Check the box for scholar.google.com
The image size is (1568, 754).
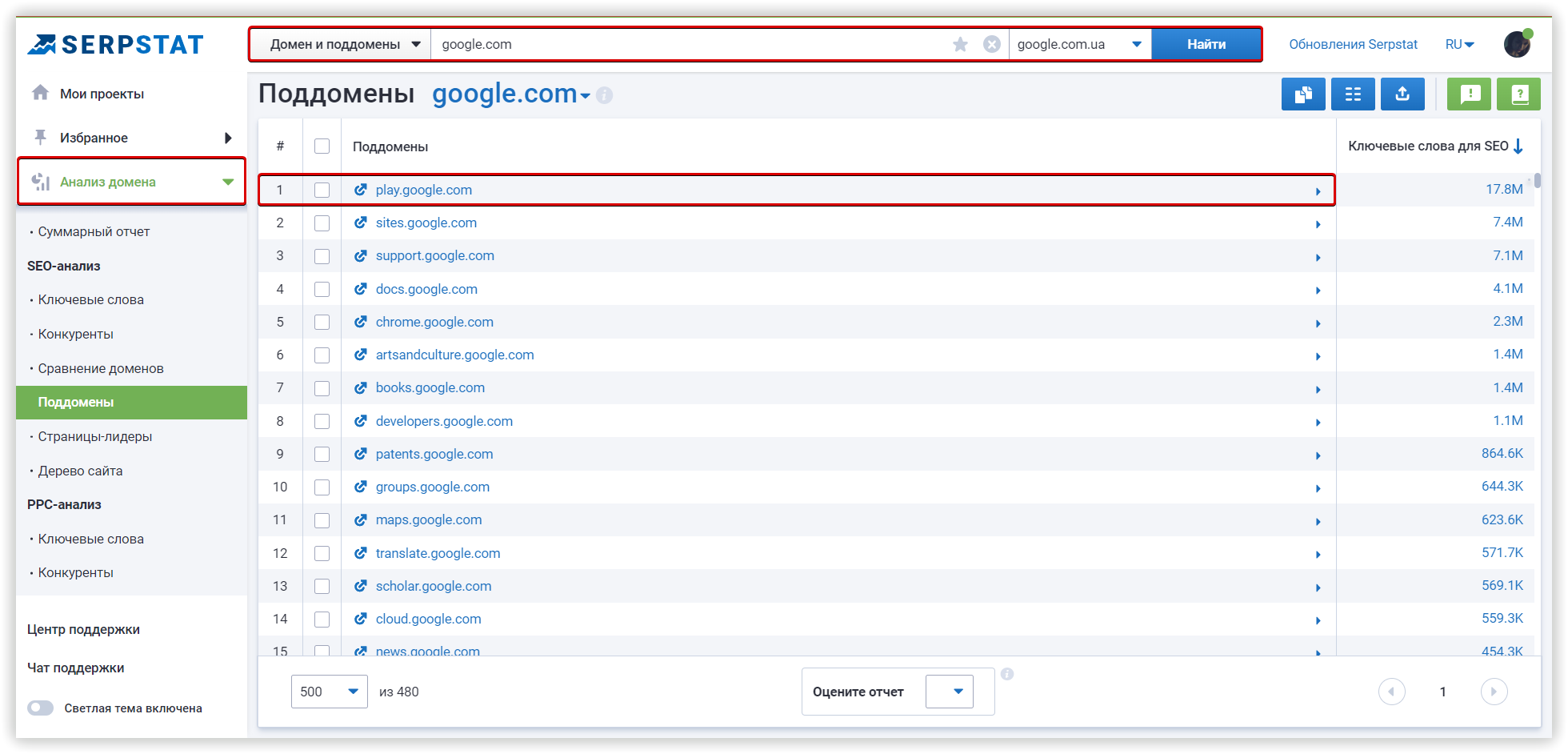coord(322,586)
